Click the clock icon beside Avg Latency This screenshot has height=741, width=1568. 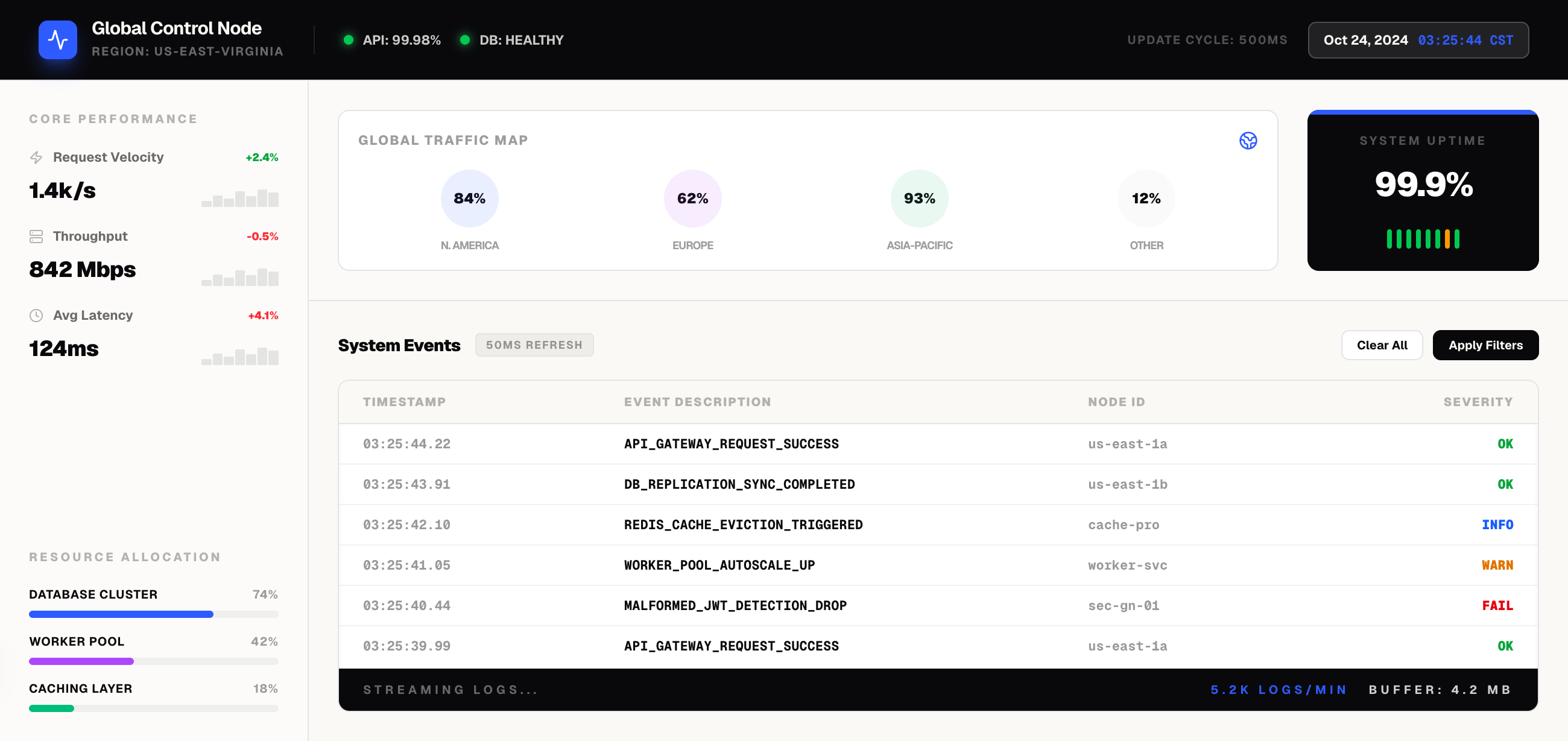click(x=37, y=316)
